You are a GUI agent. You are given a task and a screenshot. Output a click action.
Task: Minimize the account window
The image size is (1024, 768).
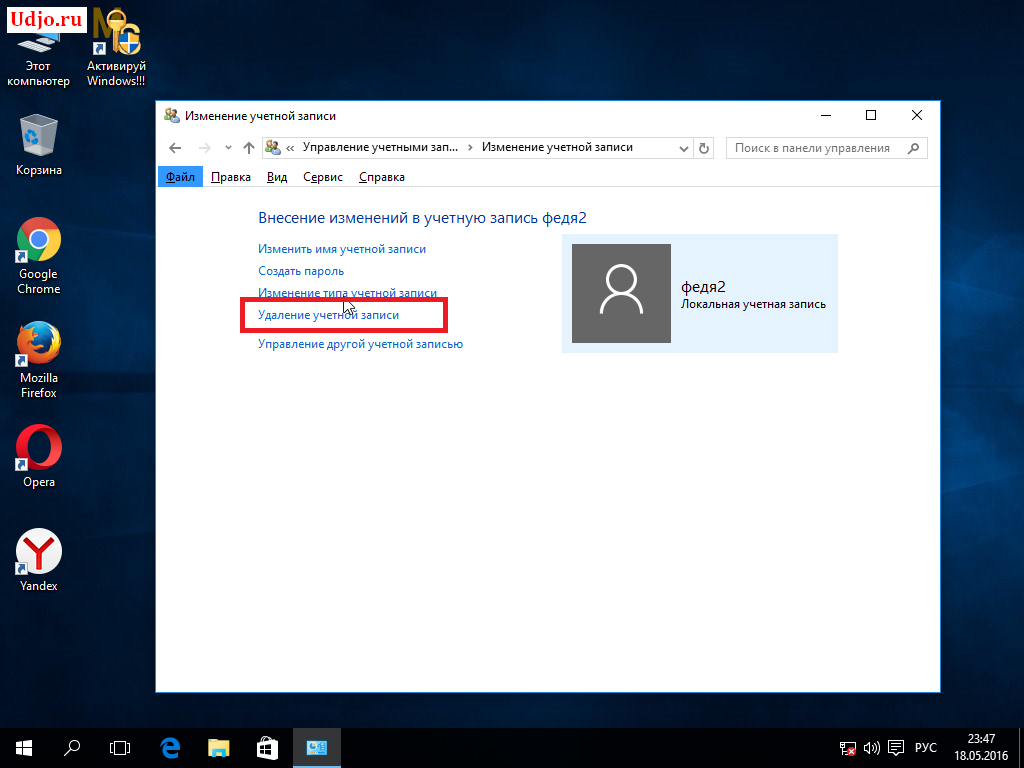(x=825, y=116)
